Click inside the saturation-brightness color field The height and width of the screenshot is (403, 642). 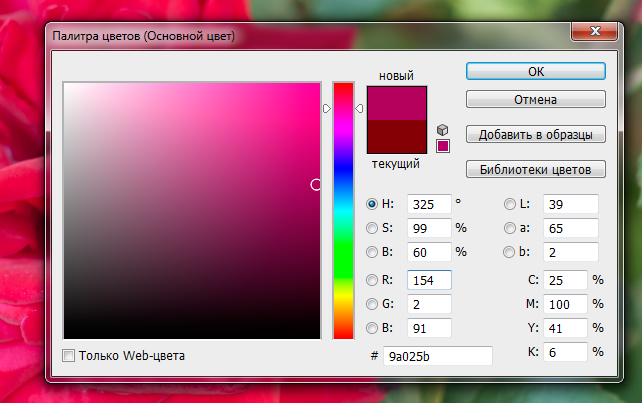tap(192, 211)
